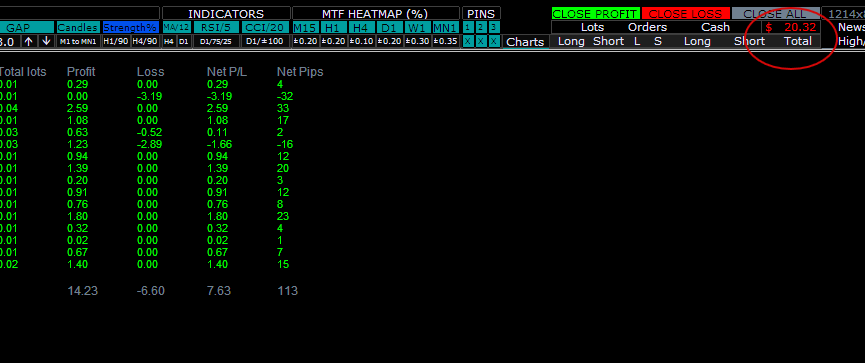The image size is (865, 363).
Task: Toggle the RSI/5 indicator
Action: 216,27
